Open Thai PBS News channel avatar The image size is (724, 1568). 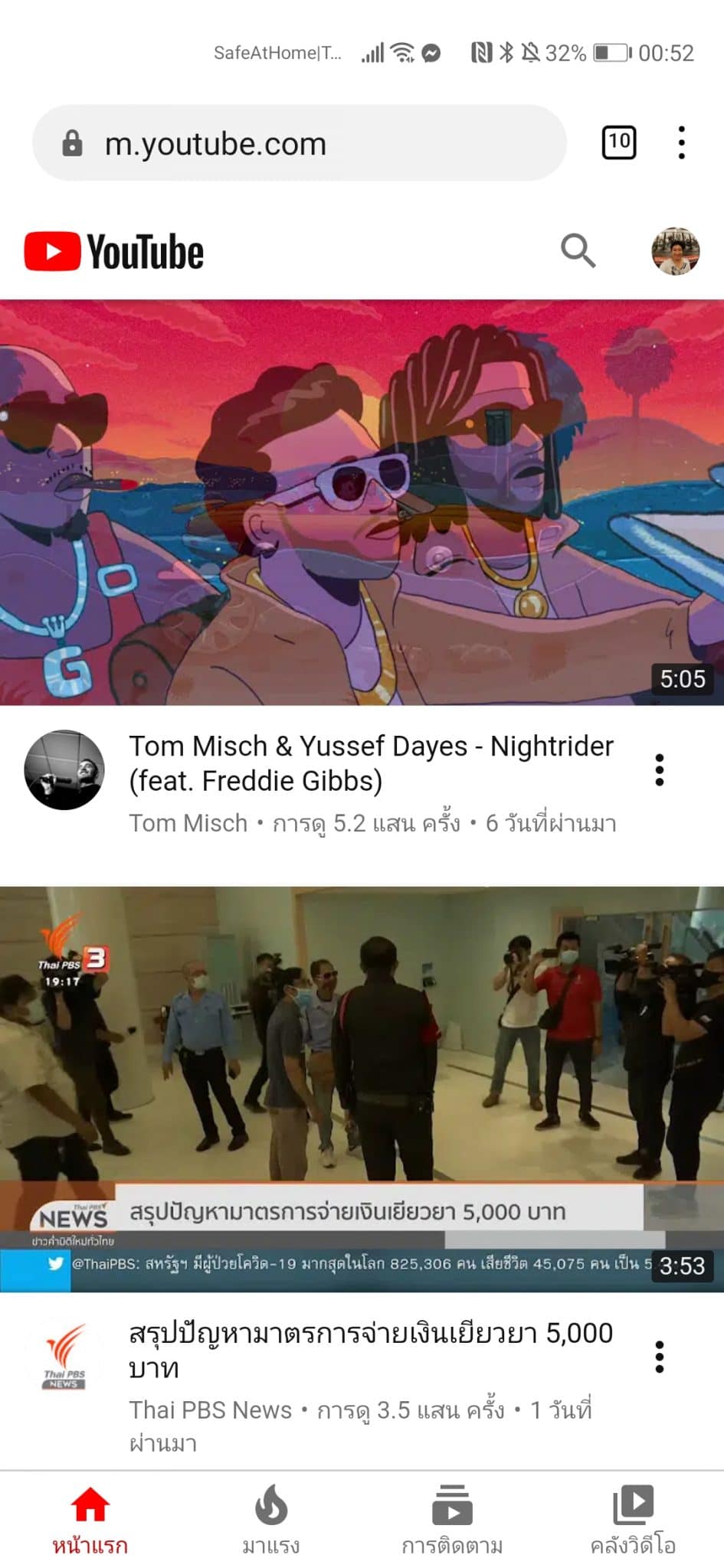pyautogui.click(x=64, y=1357)
